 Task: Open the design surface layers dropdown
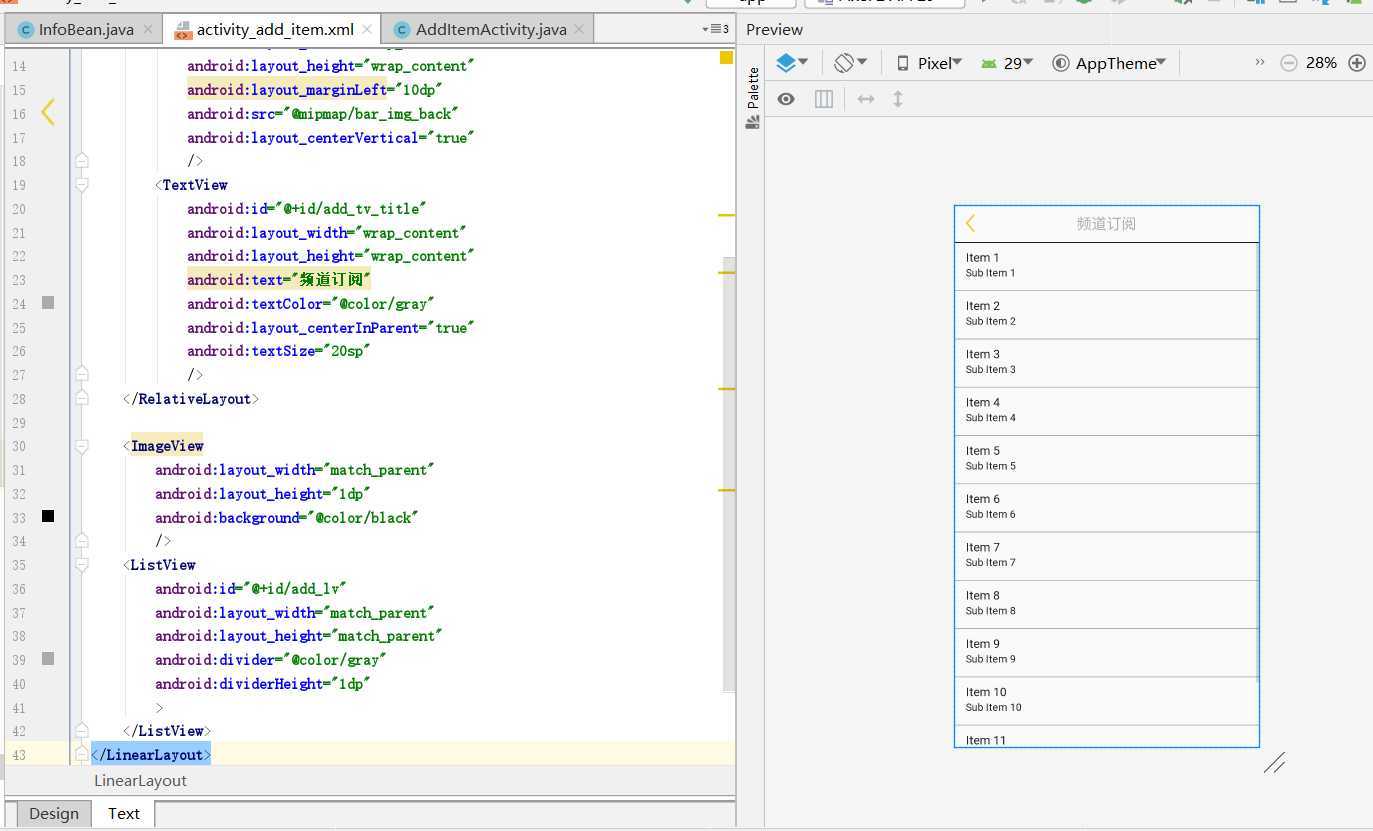point(792,63)
